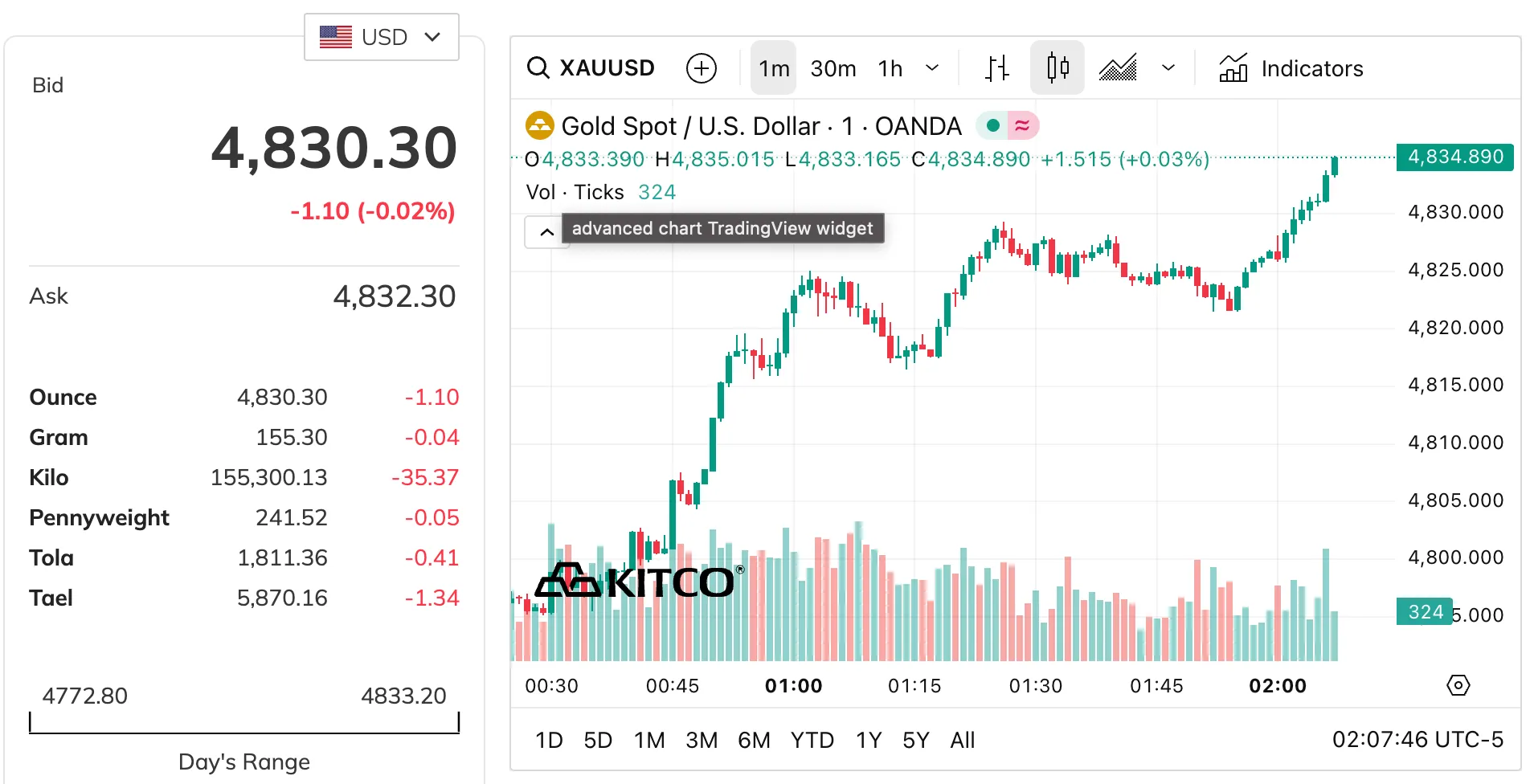Select the candlestick chart style icon
Viewport: 1530px width, 784px height.
tap(1057, 68)
